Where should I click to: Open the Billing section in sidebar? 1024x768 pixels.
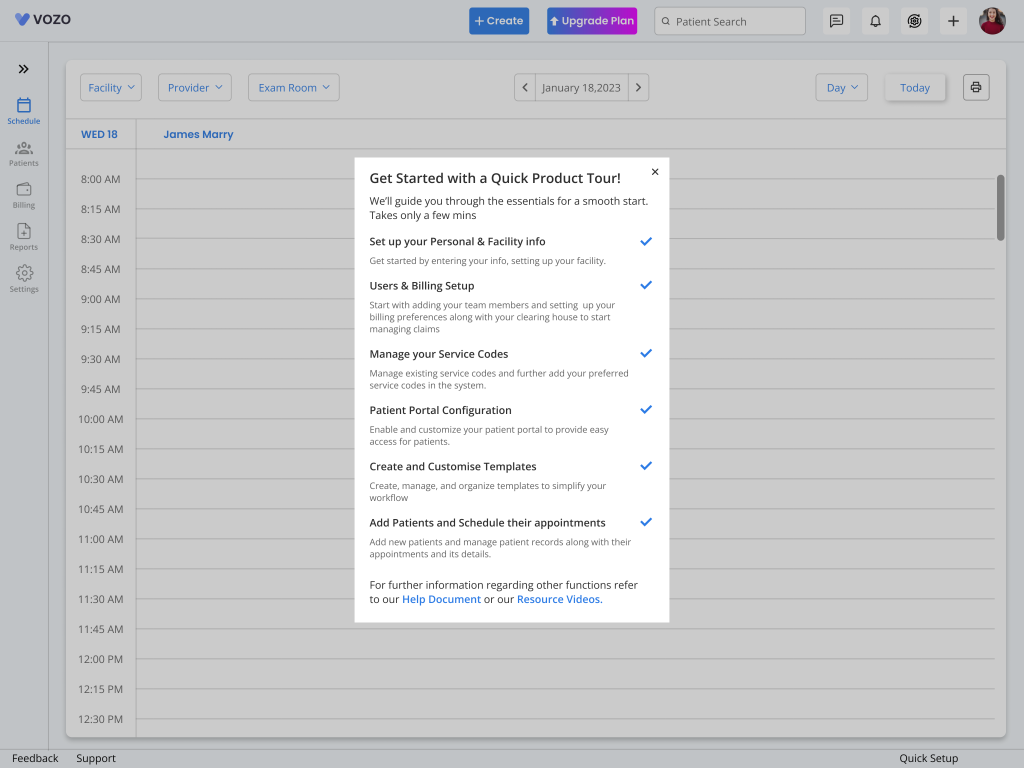(x=24, y=196)
